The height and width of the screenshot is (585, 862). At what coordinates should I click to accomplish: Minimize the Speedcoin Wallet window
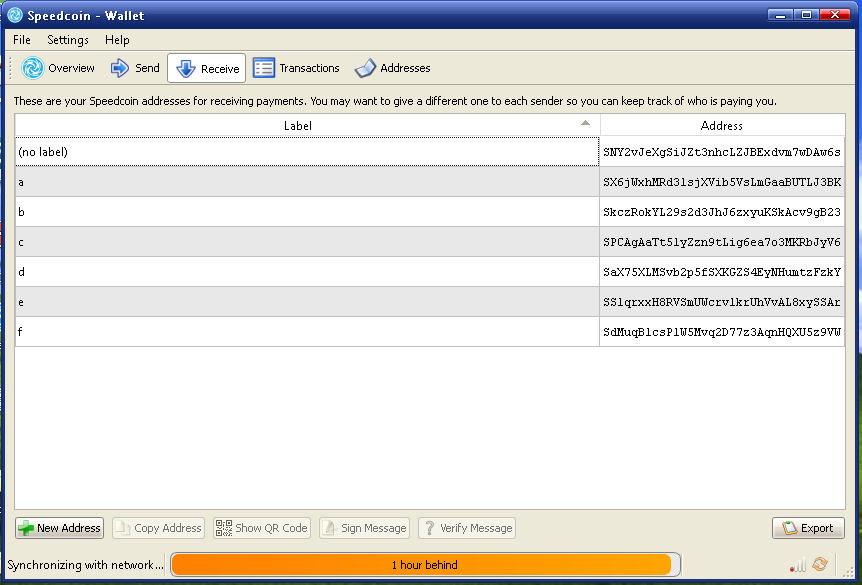coord(780,15)
